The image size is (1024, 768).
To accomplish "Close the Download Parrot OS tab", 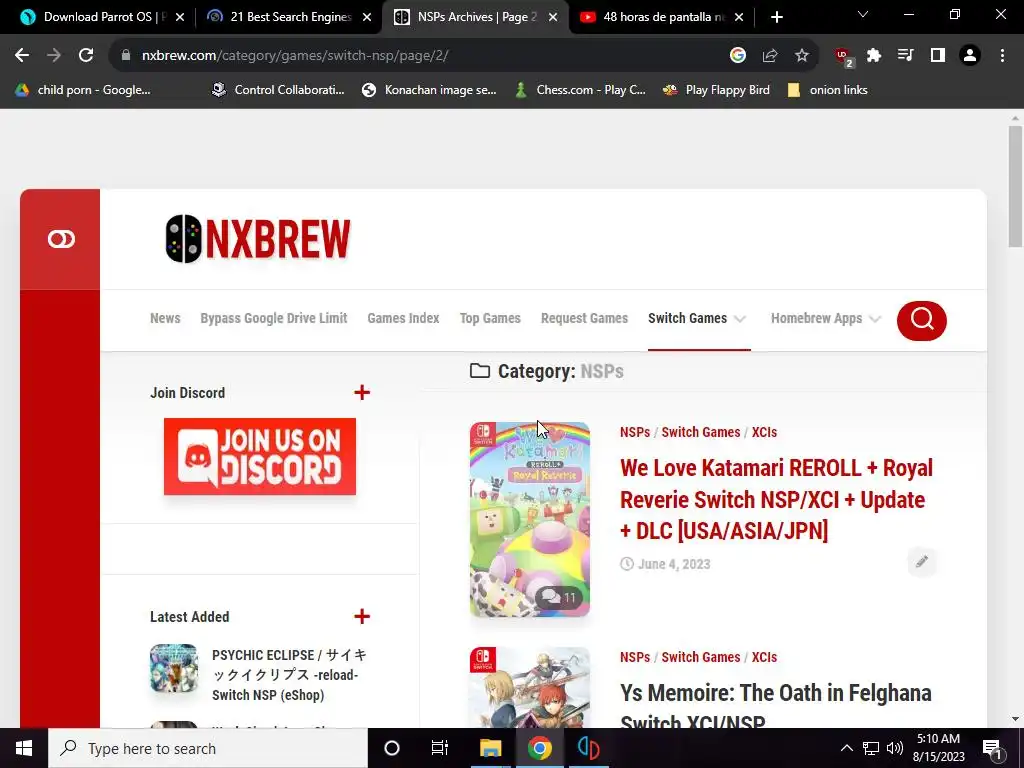I will click(x=180, y=17).
